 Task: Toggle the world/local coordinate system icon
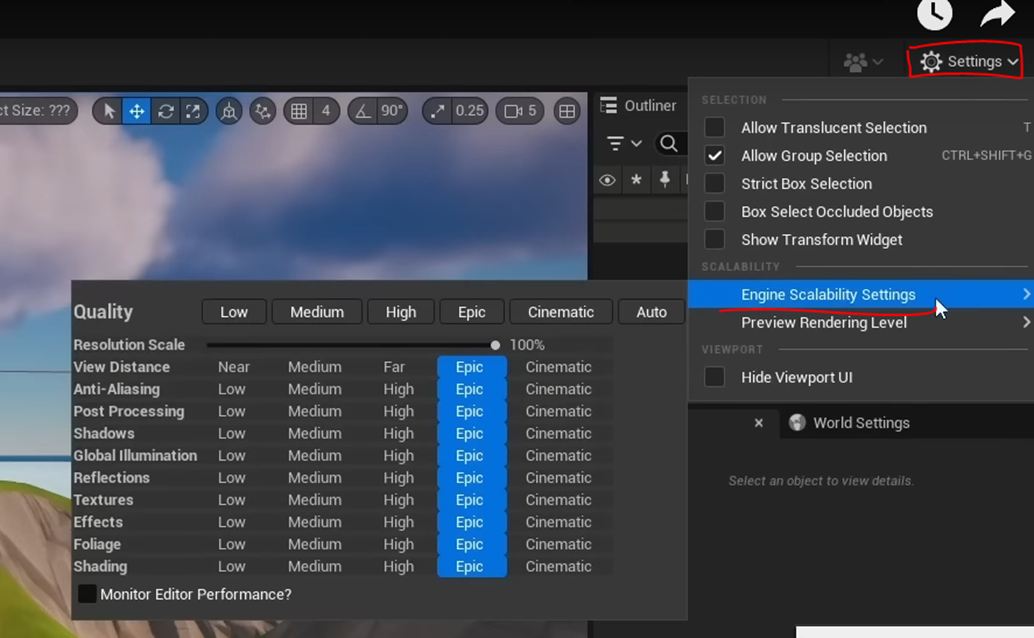(x=229, y=111)
